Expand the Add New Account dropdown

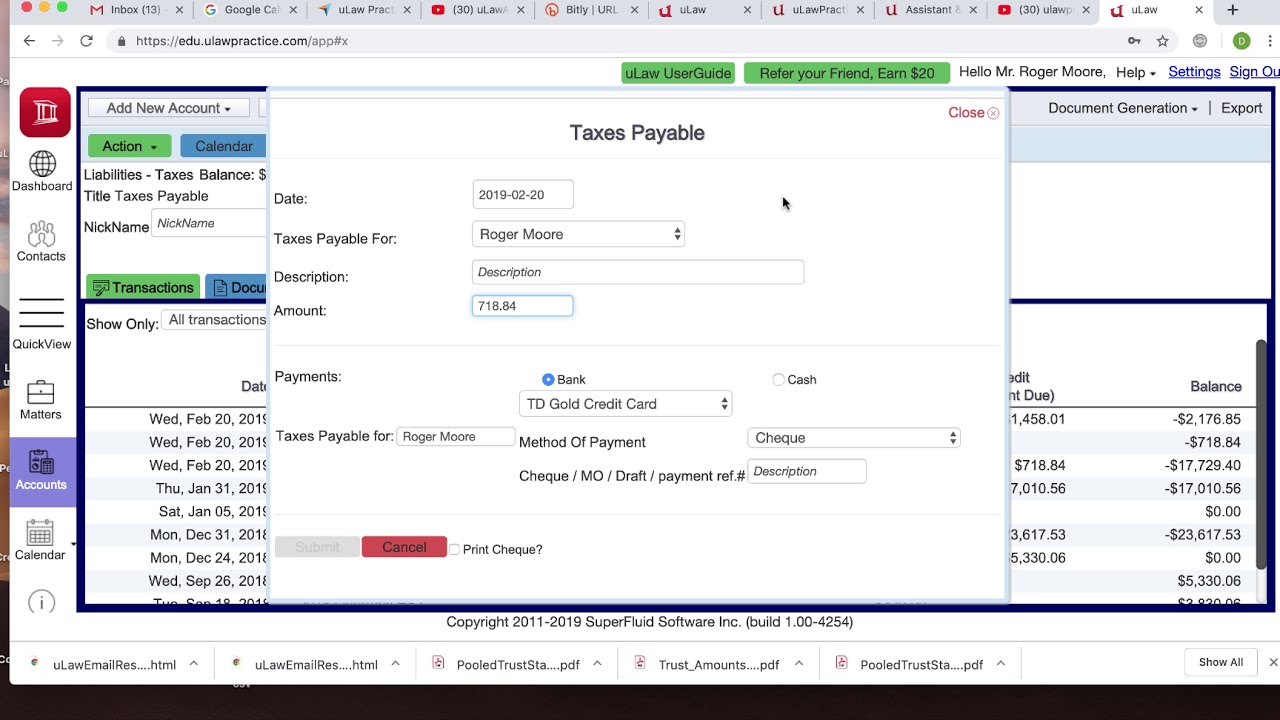[169, 108]
